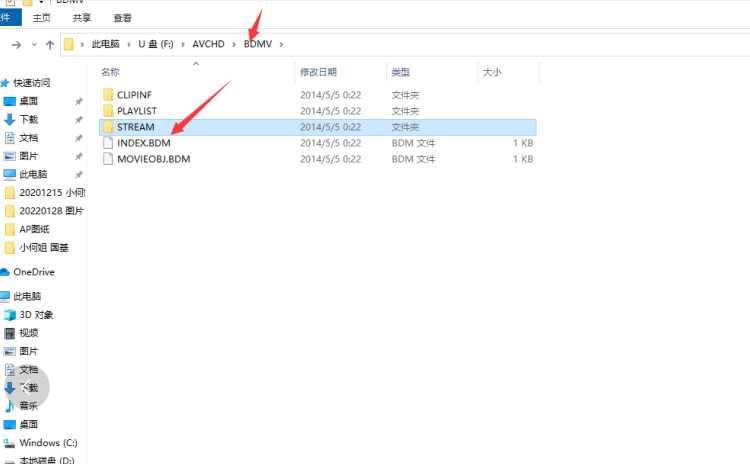Open the 共享 ribbon tab
This screenshot has height=464, width=750.
82,18
